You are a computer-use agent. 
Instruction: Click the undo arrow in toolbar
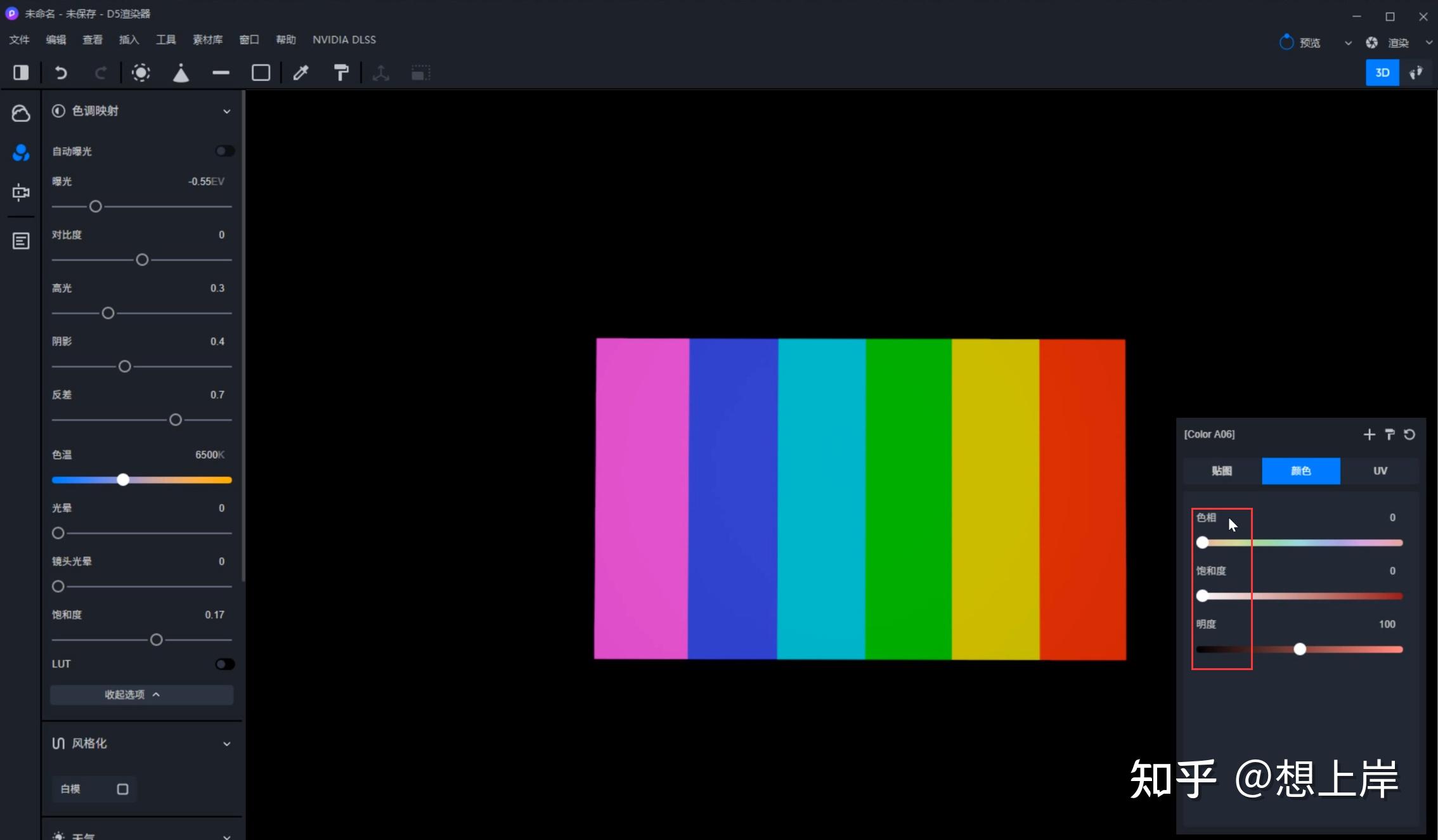[x=61, y=73]
